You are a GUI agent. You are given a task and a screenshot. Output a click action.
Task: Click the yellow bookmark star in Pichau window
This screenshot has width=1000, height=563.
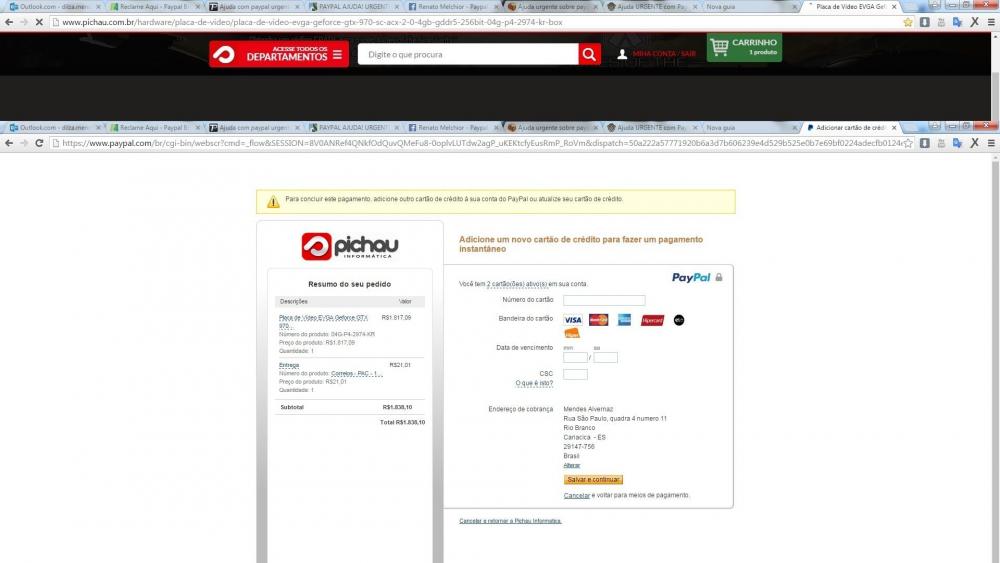pos(908,22)
